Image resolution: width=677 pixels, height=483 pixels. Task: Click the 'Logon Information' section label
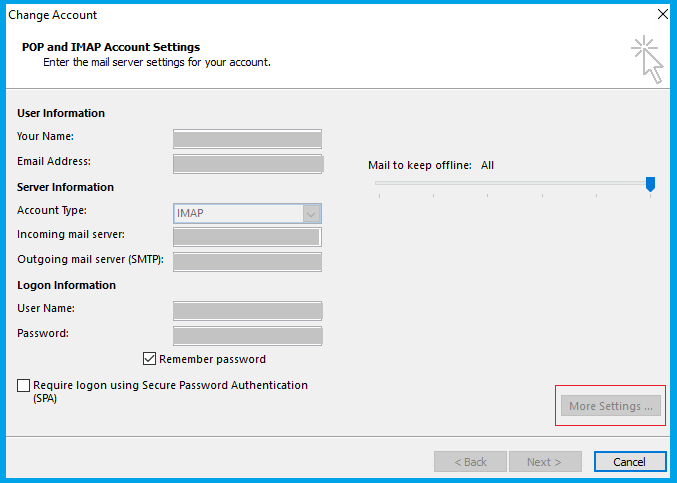point(66,285)
